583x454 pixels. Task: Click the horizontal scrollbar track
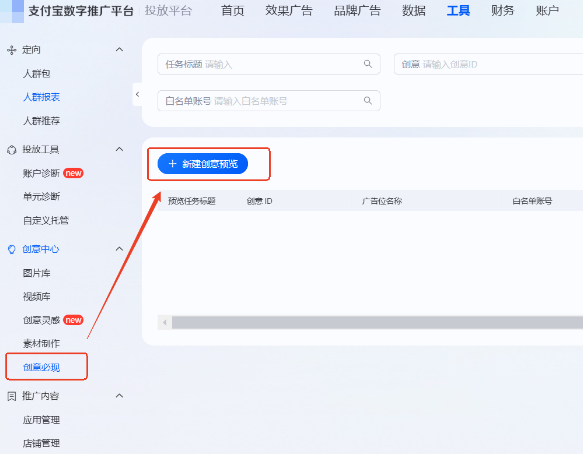tap(377, 322)
